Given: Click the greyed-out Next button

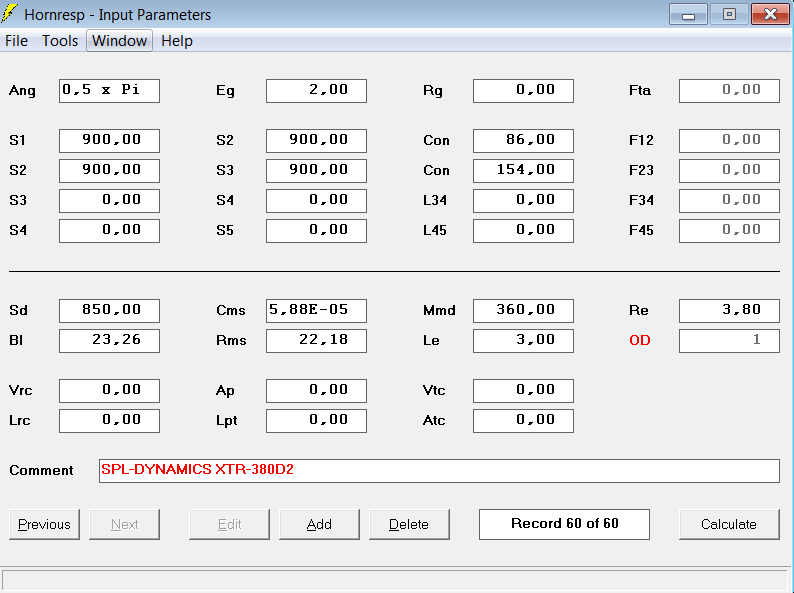Looking at the screenshot, I should (125, 524).
